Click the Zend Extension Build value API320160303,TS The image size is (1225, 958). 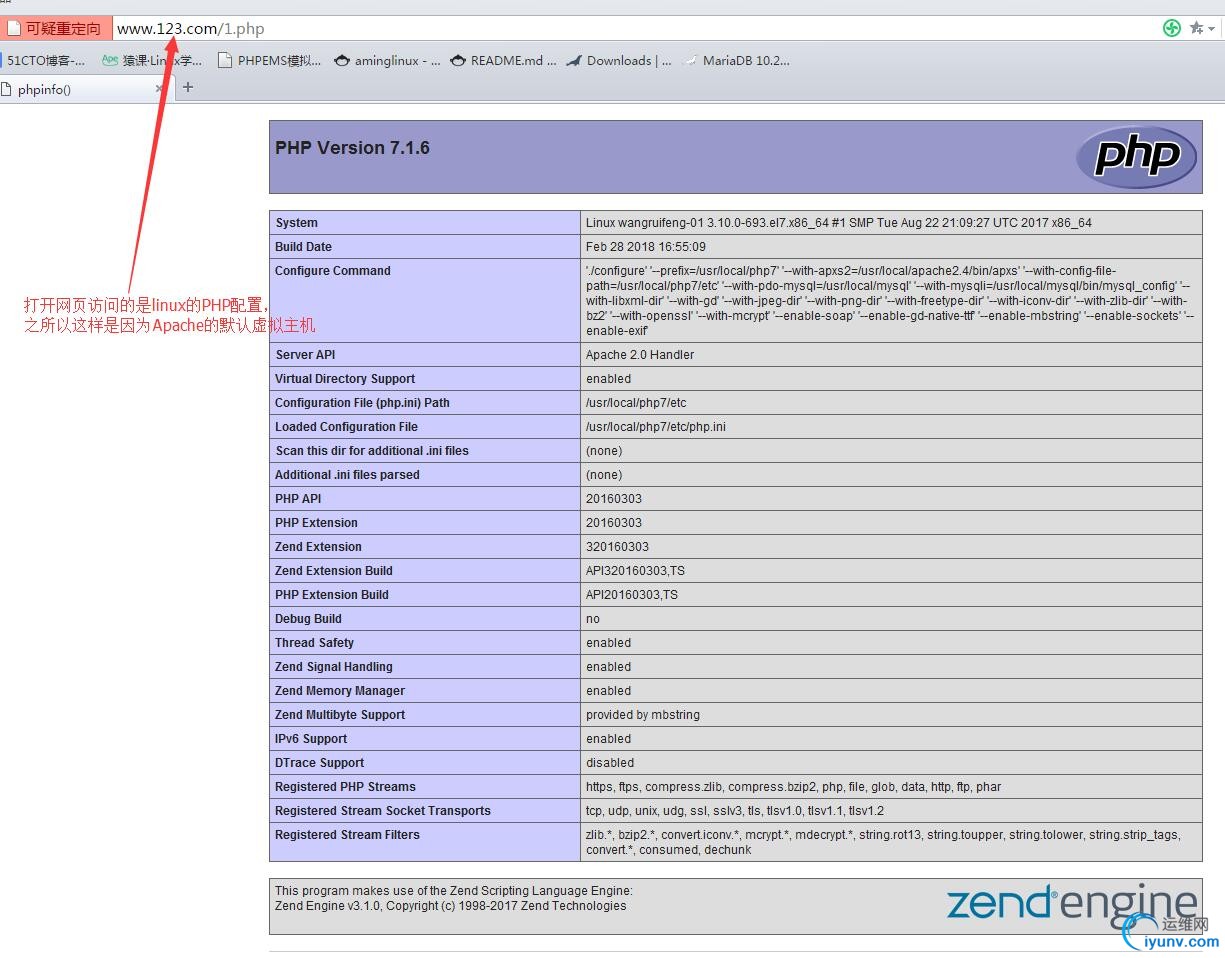(635, 571)
